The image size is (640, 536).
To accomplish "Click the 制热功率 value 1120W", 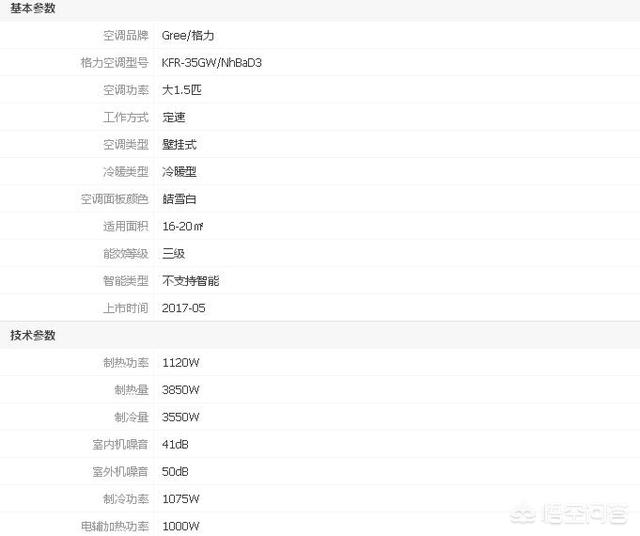I will tap(181, 363).
